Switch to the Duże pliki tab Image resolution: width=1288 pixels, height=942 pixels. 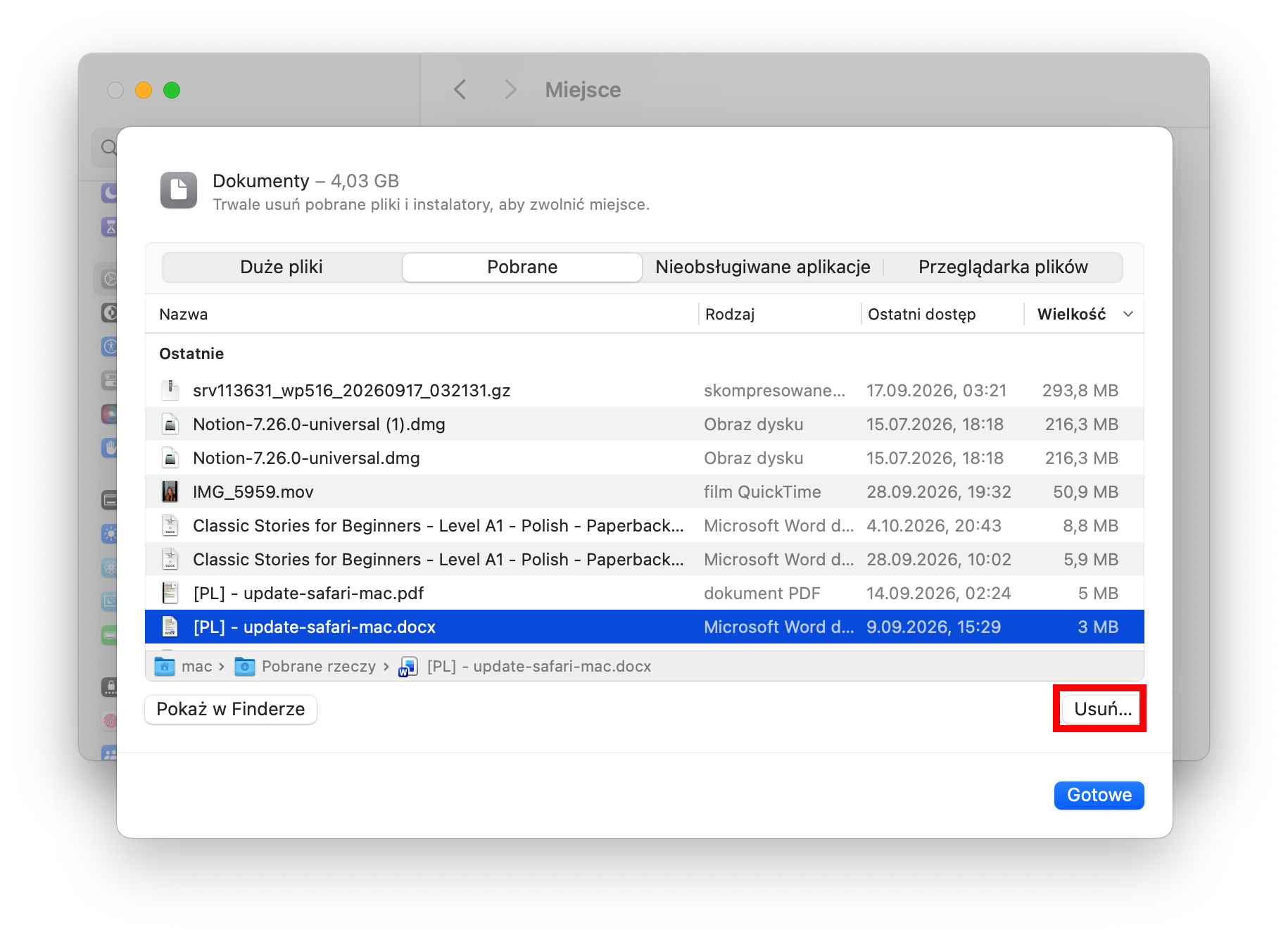[x=282, y=267]
